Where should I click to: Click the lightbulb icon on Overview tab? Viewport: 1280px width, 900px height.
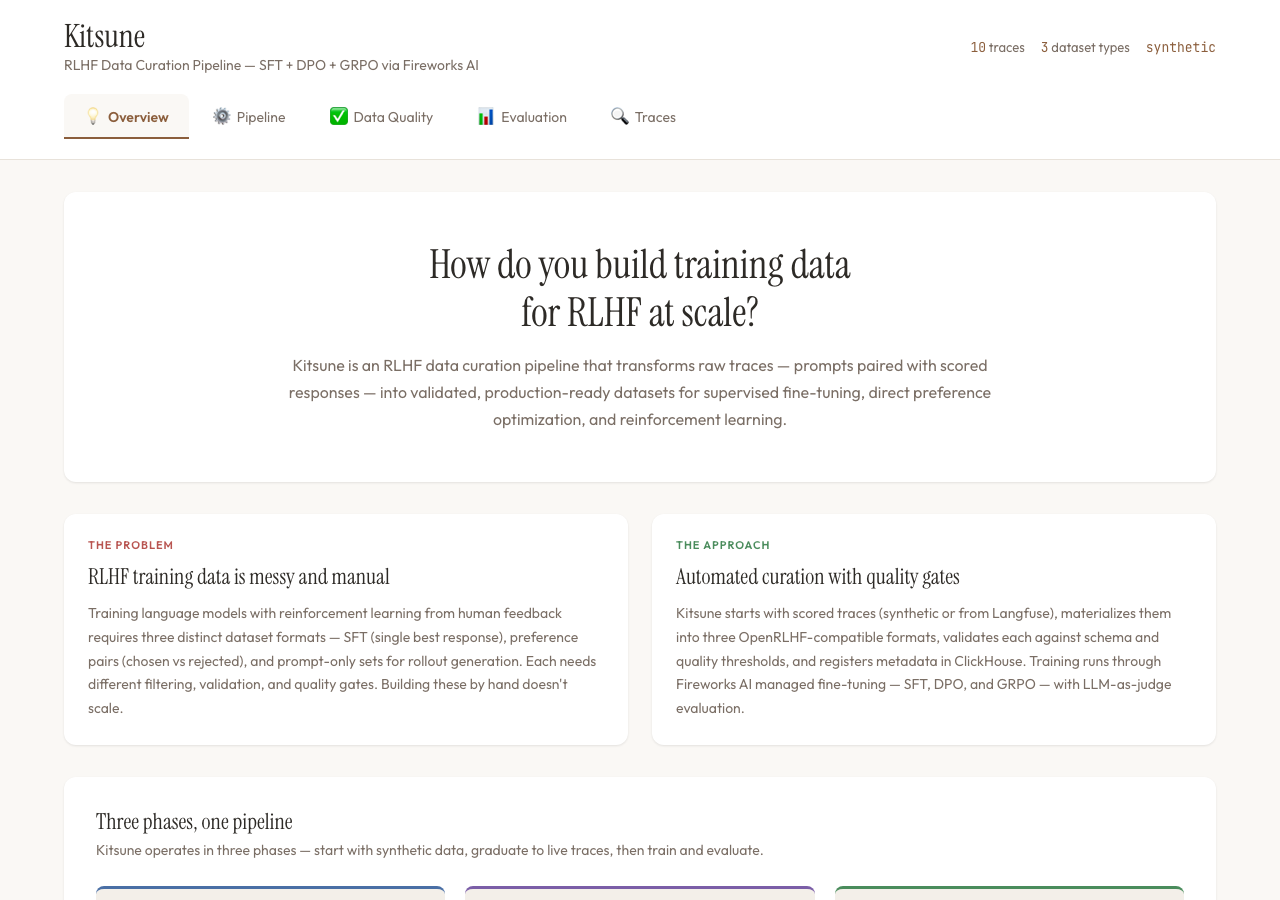click(x=93, y=117)
